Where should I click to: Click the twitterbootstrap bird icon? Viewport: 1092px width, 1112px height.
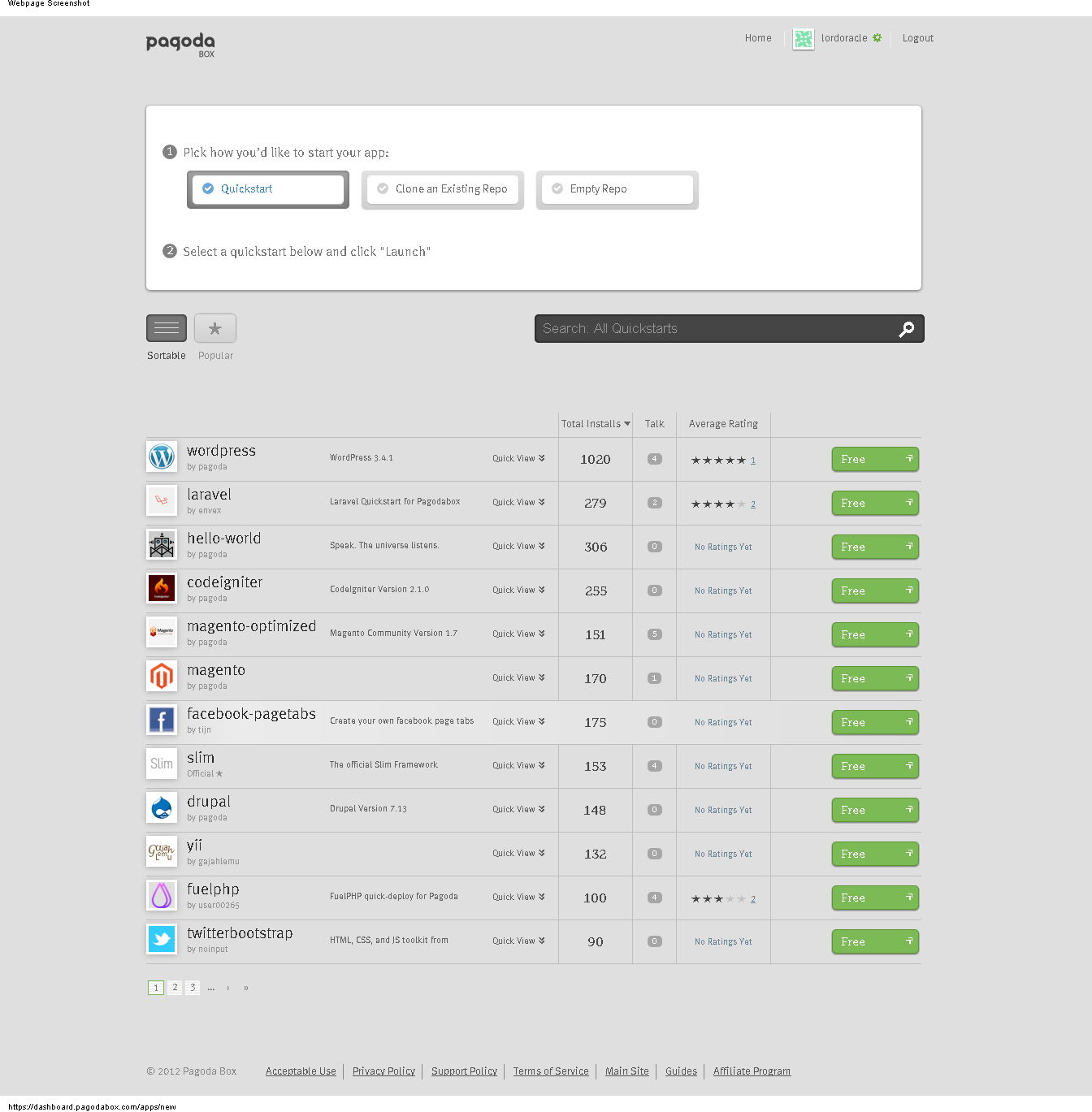pyautogui.click(x=162, y=939)
